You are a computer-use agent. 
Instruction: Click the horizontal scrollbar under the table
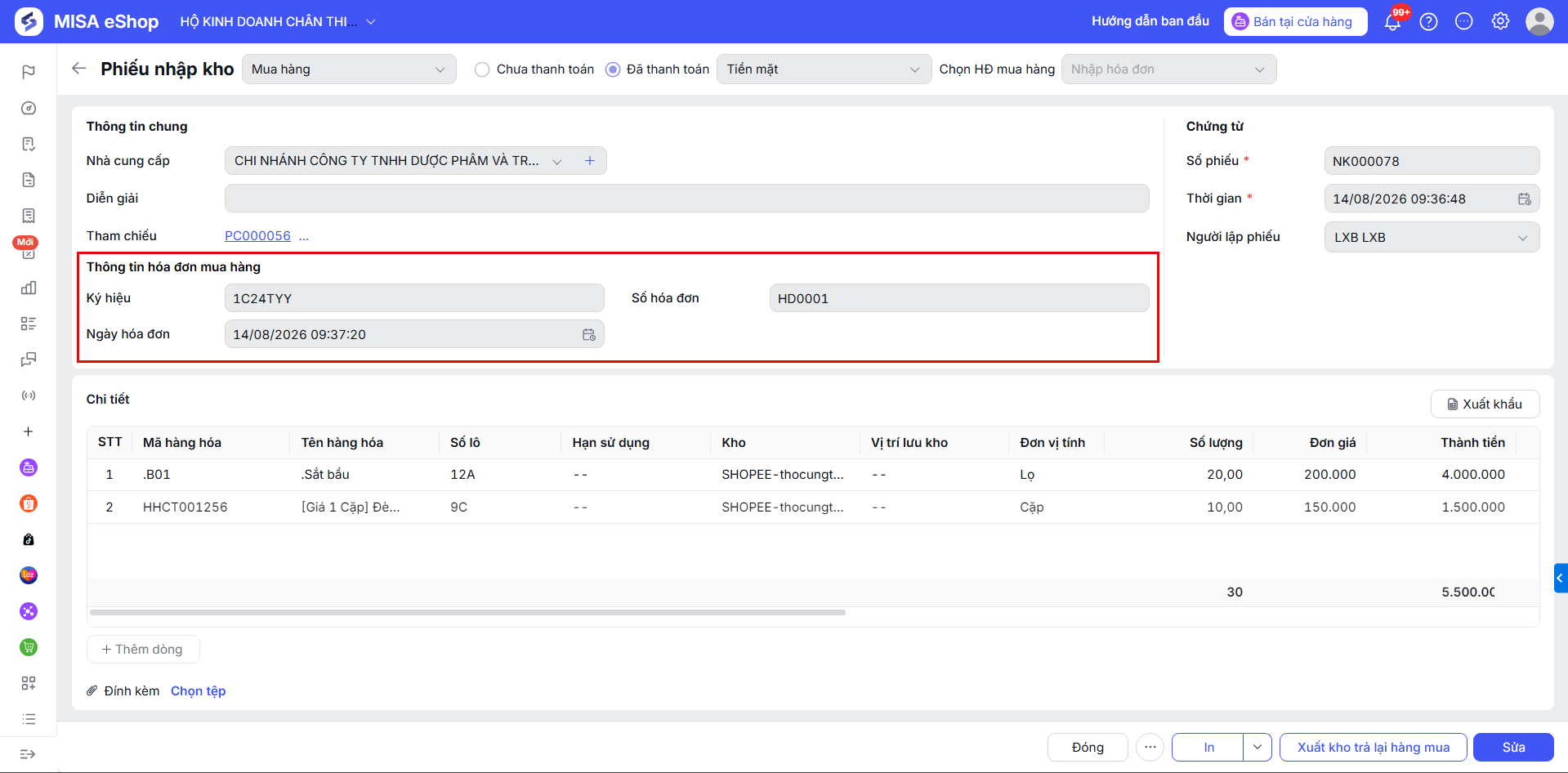pos(467,612)
